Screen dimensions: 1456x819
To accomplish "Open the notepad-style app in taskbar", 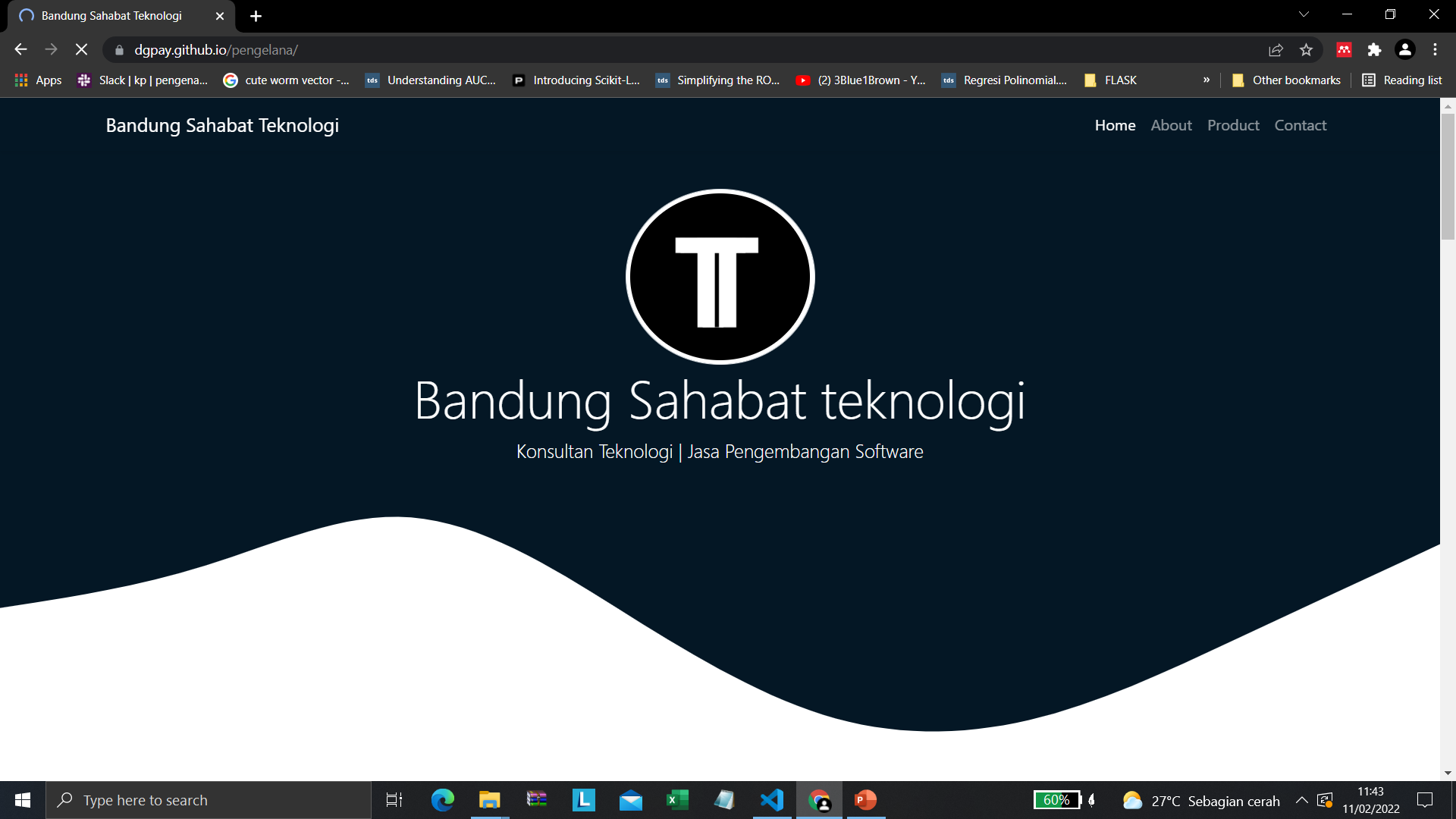I will [724, 800].
